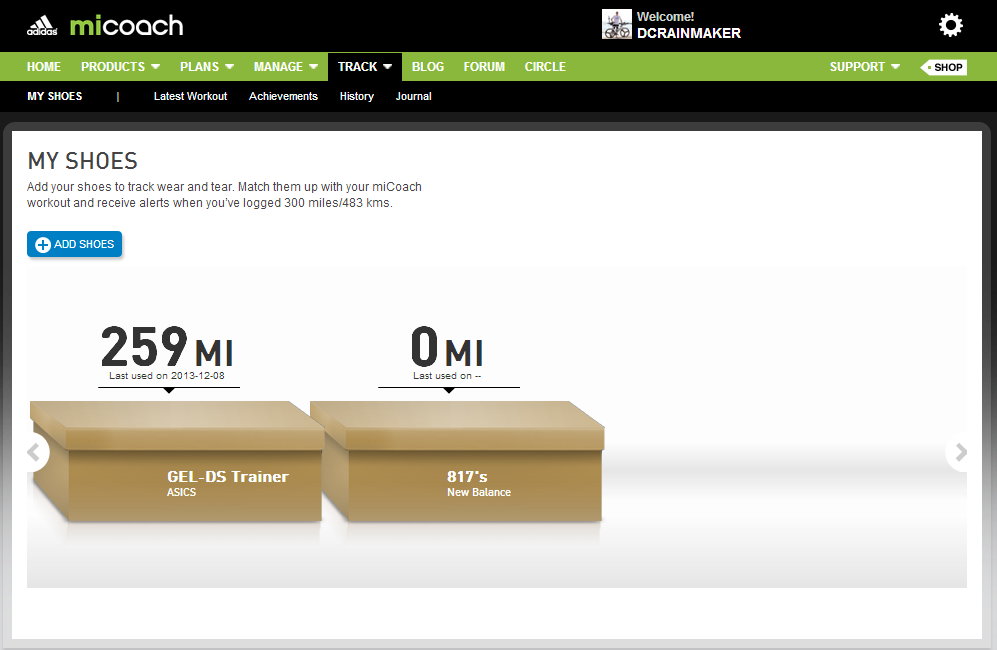
Task: Open Journal submenu link
Action: (413, 96)
